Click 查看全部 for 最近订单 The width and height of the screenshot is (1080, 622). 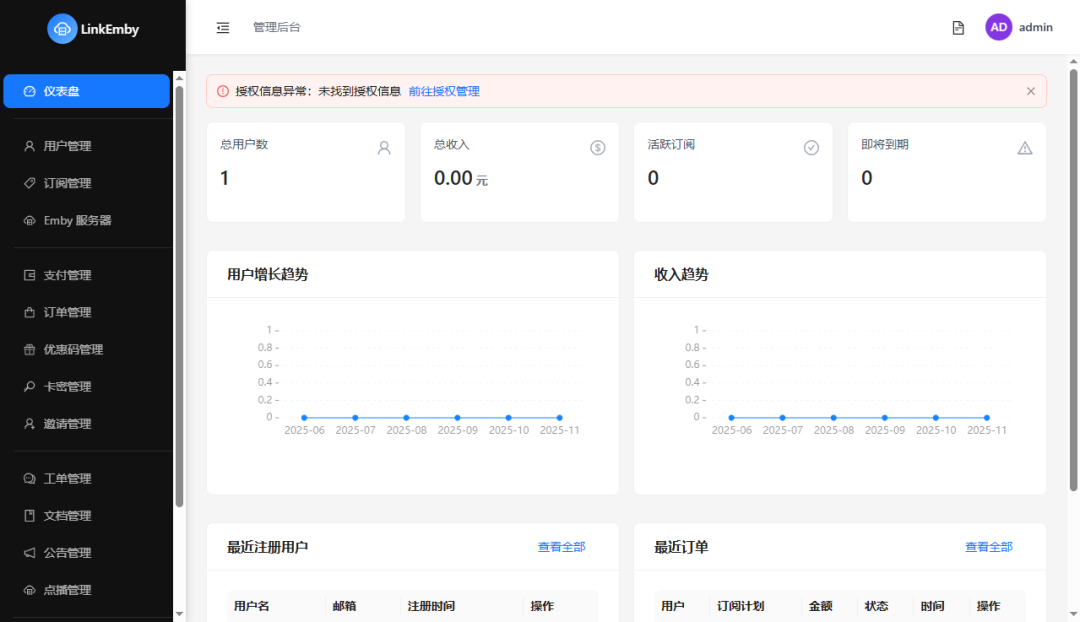pos(988,547)
